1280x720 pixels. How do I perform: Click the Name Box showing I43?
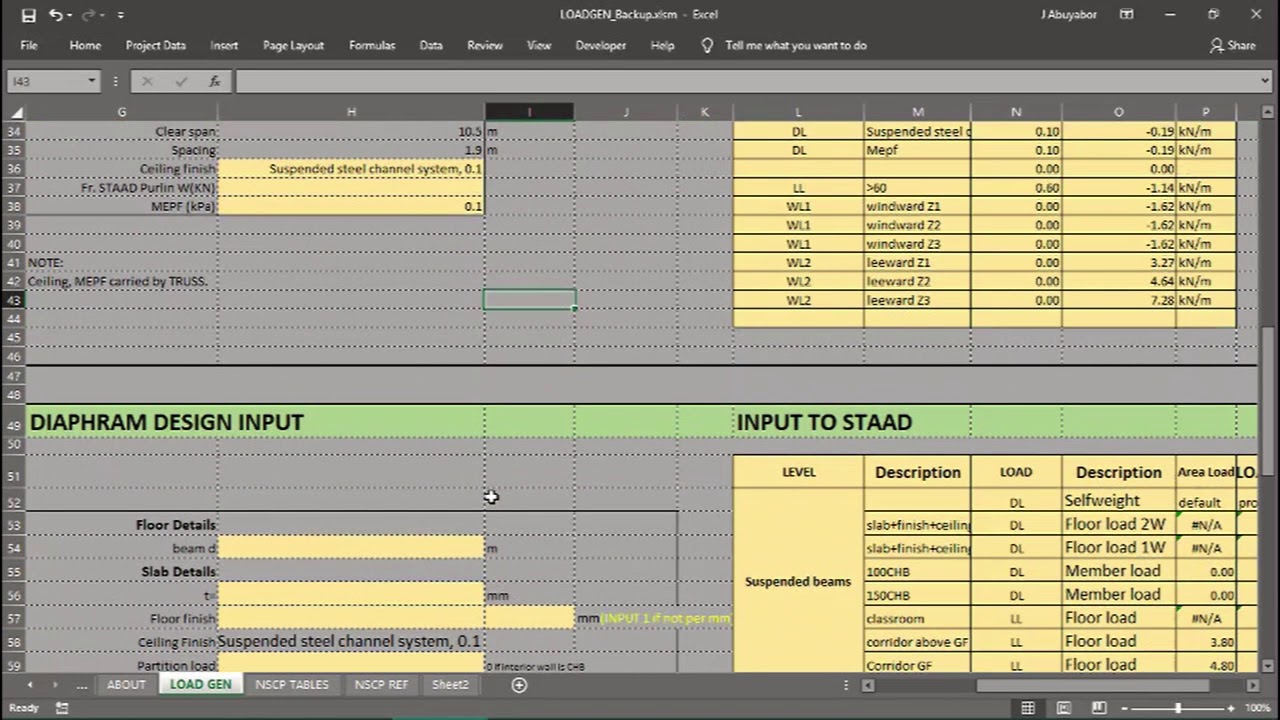(x=46, y=81)
